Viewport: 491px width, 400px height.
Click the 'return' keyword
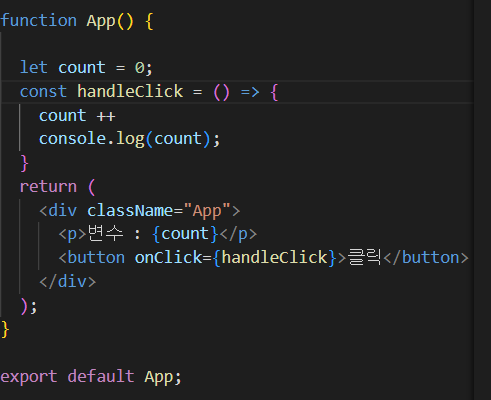pyautogui.click(x=48, y=187)
